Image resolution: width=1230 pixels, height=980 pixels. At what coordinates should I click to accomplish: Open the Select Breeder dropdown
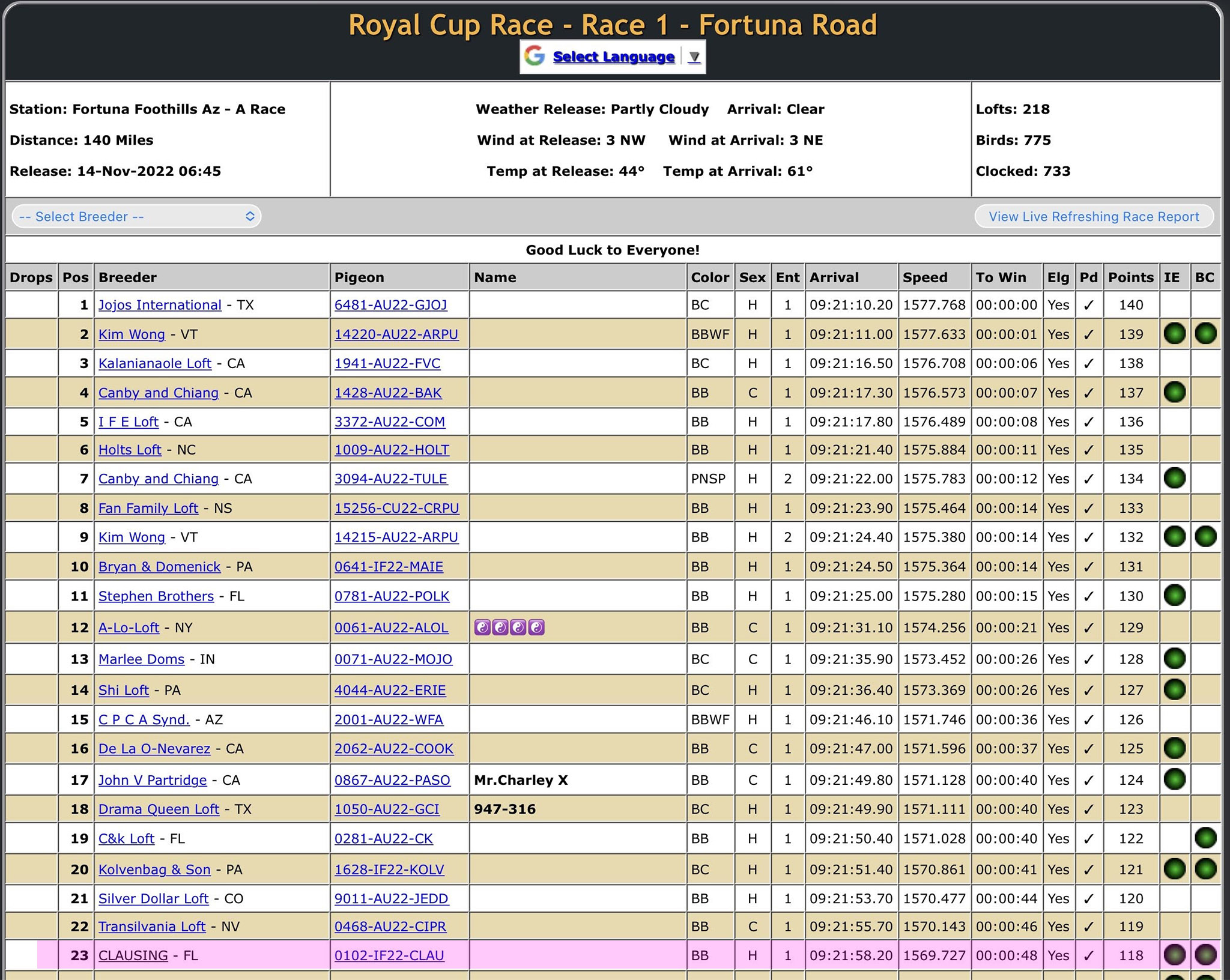pyautogui.click(x=137, y=217)
